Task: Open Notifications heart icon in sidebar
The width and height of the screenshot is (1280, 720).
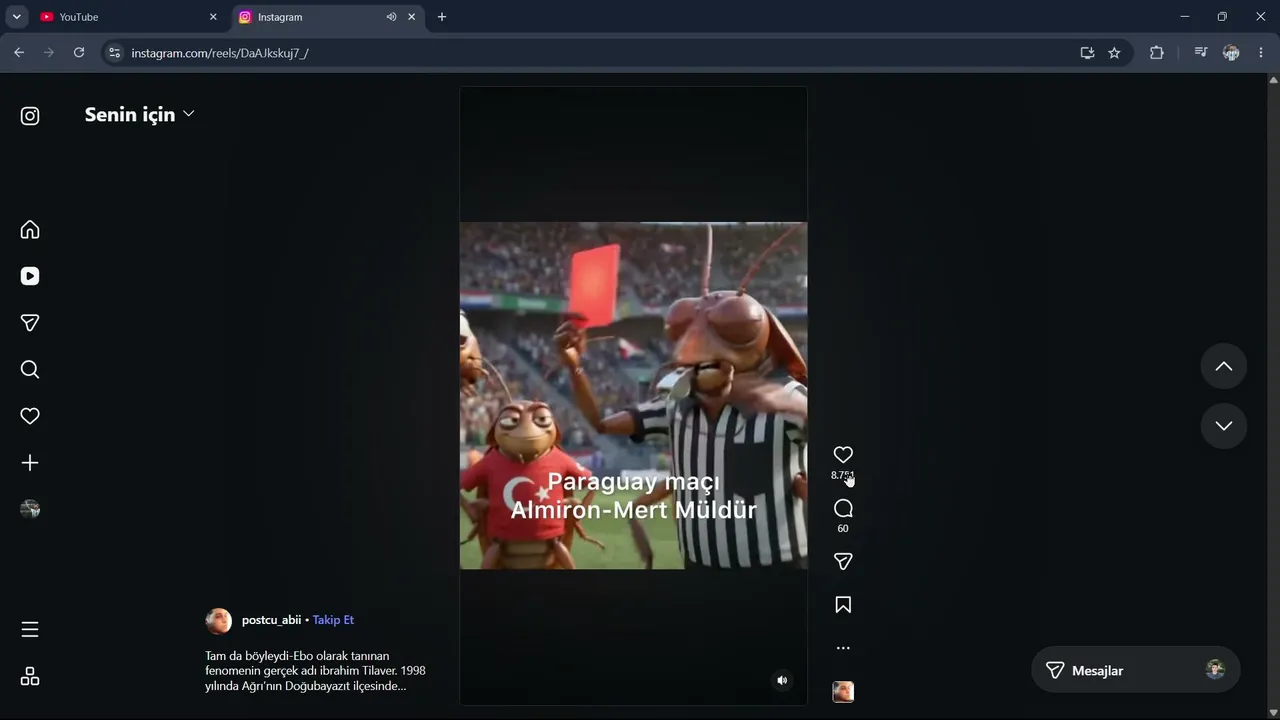Action: [30, 416]
